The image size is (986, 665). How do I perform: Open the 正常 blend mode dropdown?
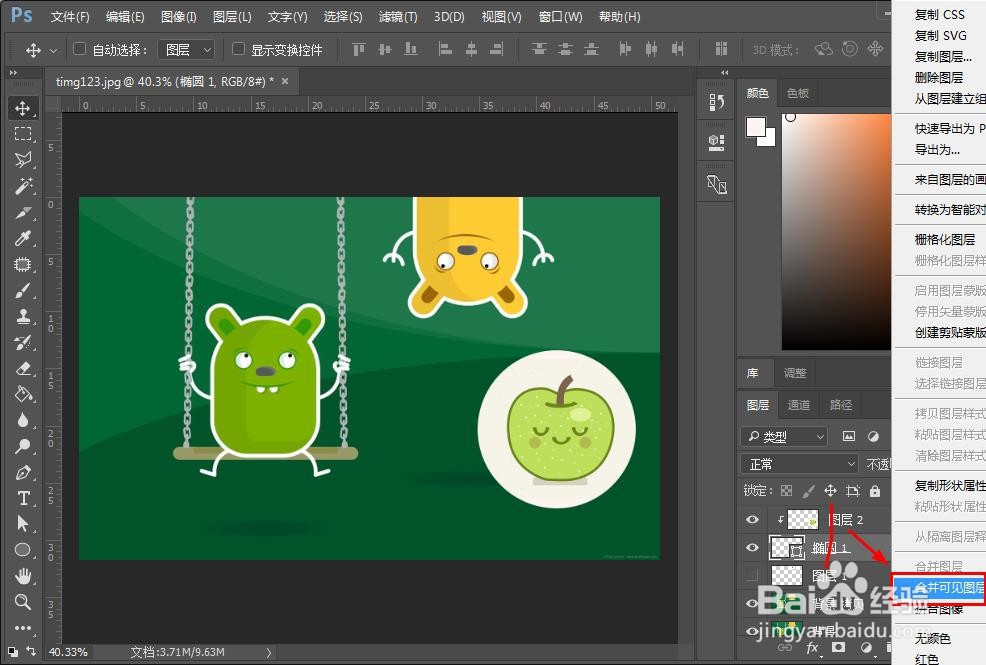[x=799, y=464]
